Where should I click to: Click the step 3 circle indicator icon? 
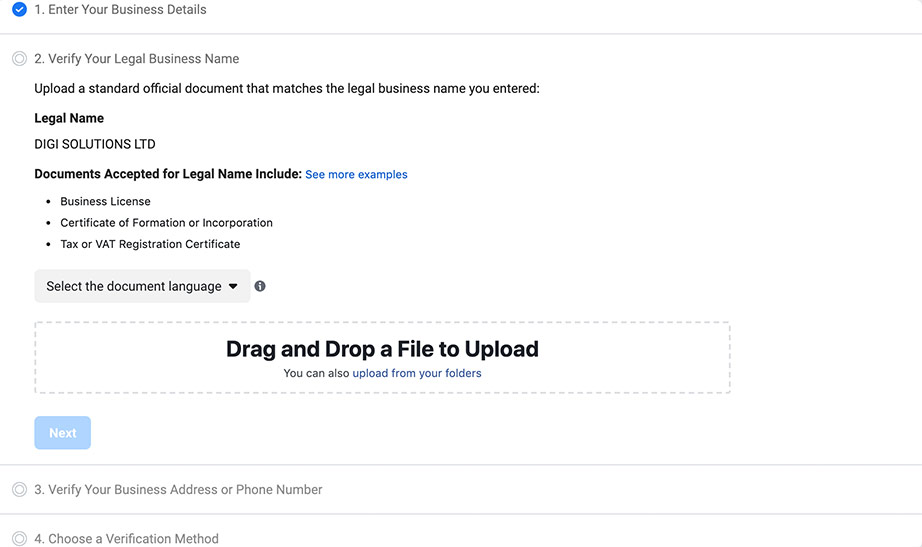pos(19,489)
